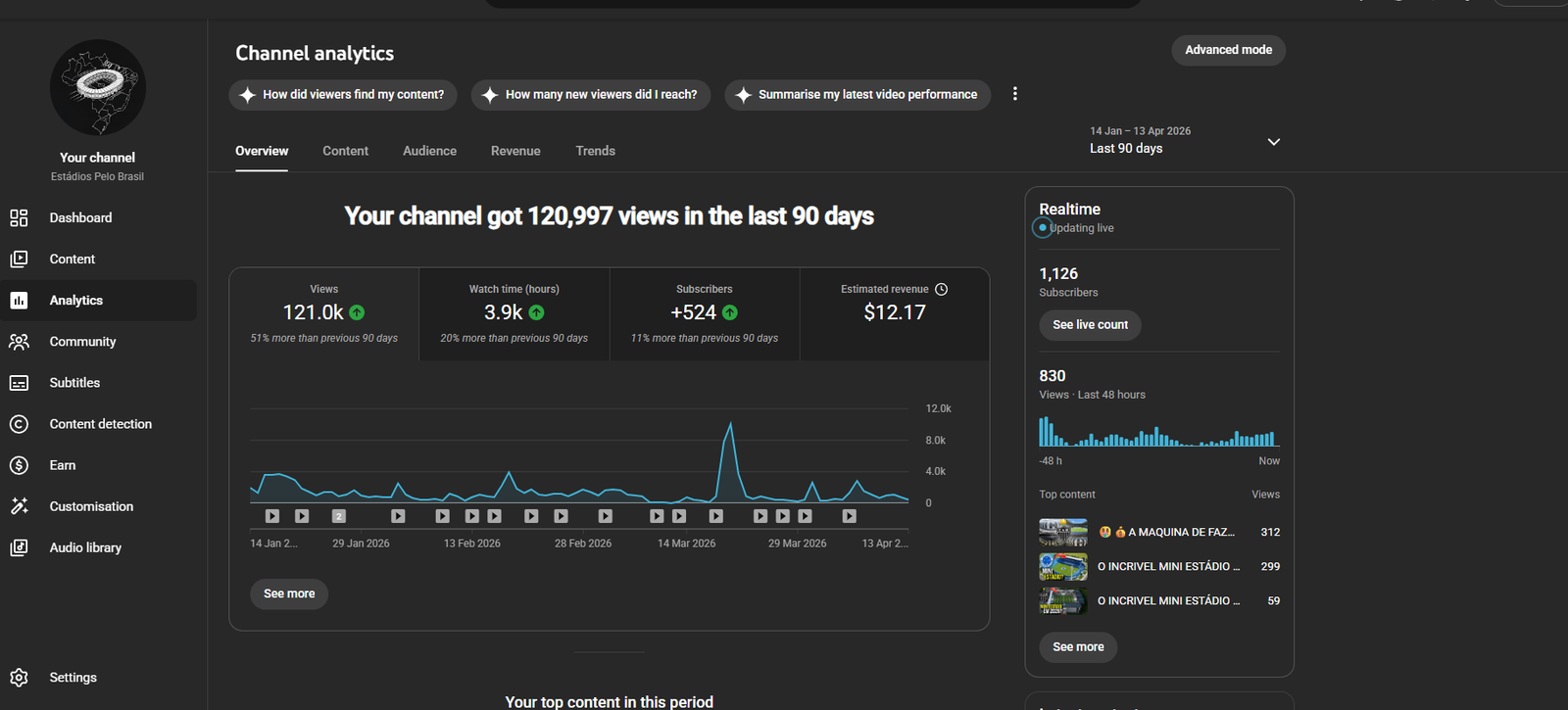Viewport: 1568px width, 710px height.
Task: Click 'How did viewers find my content?' chip
Action: point(343,95)
